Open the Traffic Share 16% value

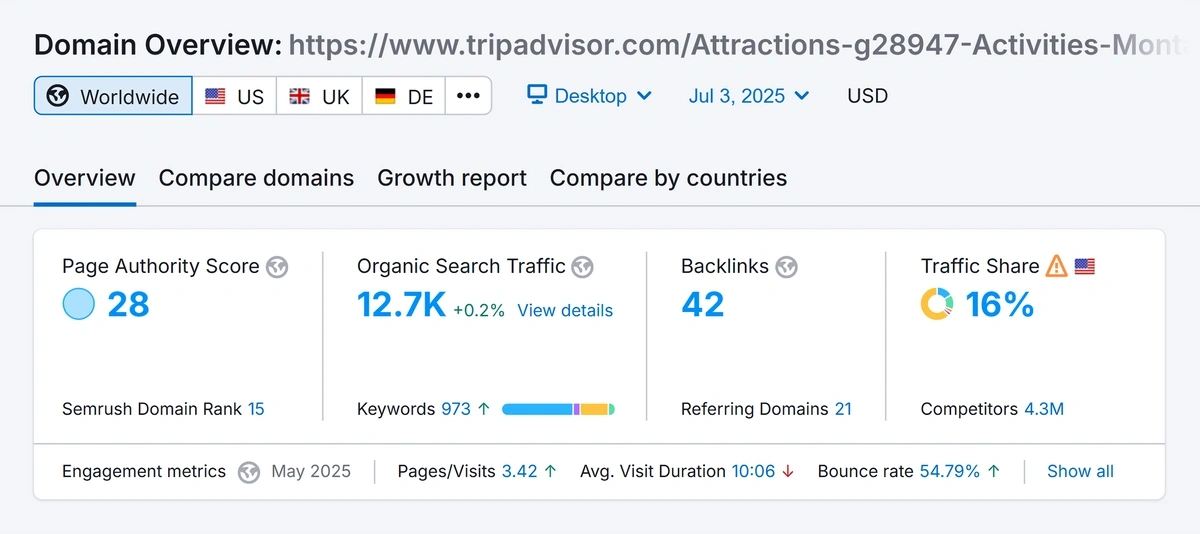click(1000, 304)
